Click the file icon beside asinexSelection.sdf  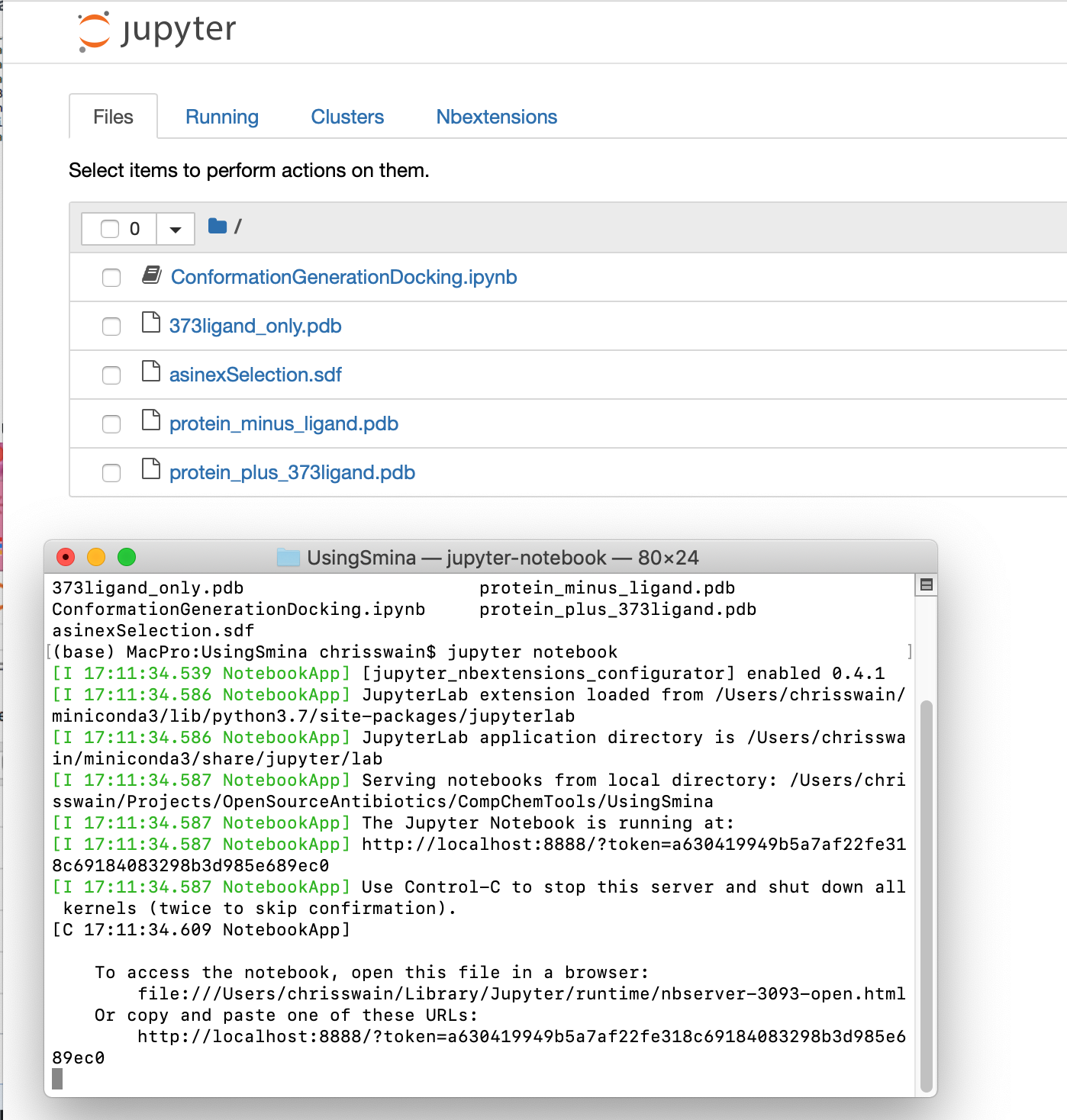[151, 372]
